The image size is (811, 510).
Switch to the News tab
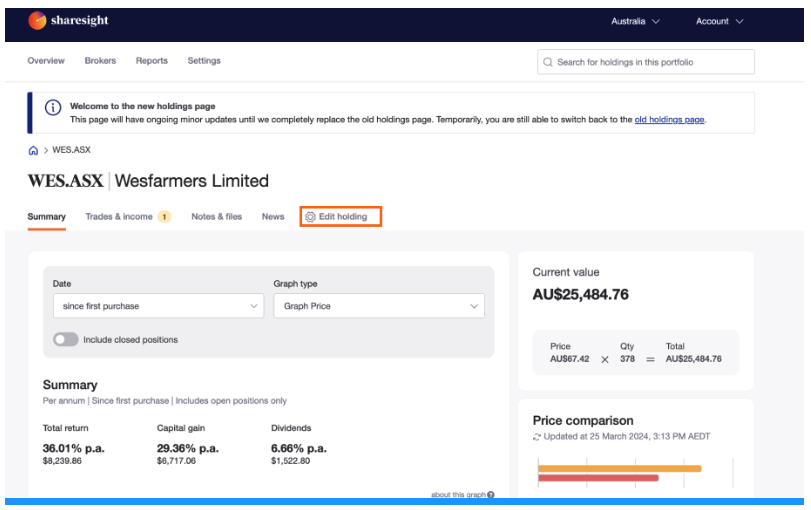pos(273,217)
